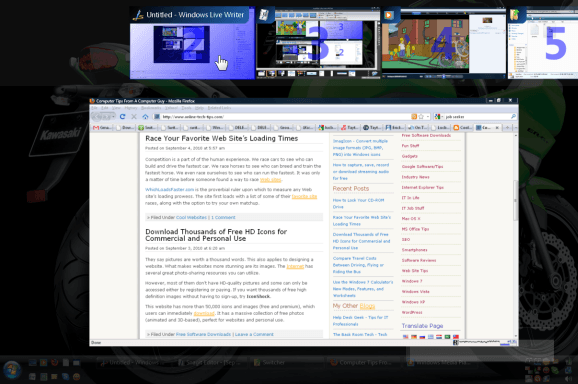Select the Explorer window thumbnail number 5

tap(543, 43)
